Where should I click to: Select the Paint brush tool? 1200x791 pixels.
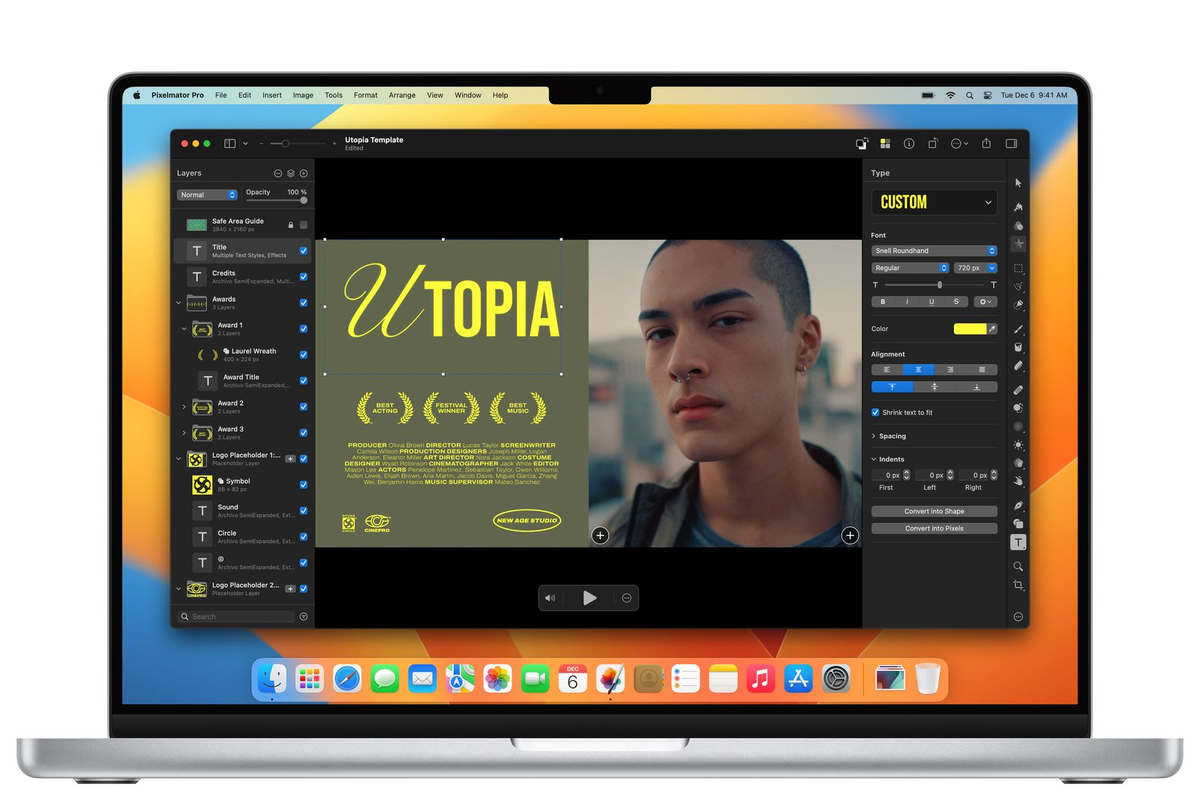[x=1018, y=328]
